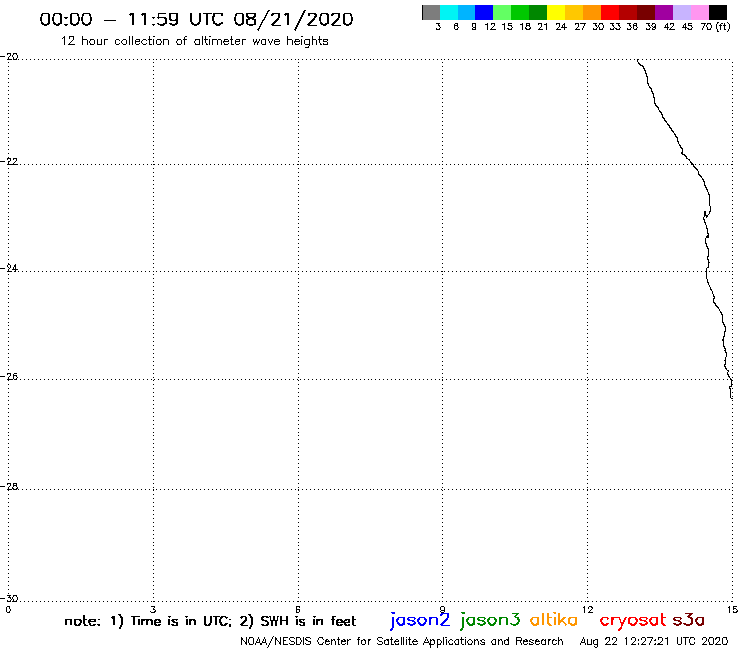Click 'NOAA/NESDIS Center for Satellite Applications and Research'
The height and width of the screenshot is (650, 740).
point(402,641)
